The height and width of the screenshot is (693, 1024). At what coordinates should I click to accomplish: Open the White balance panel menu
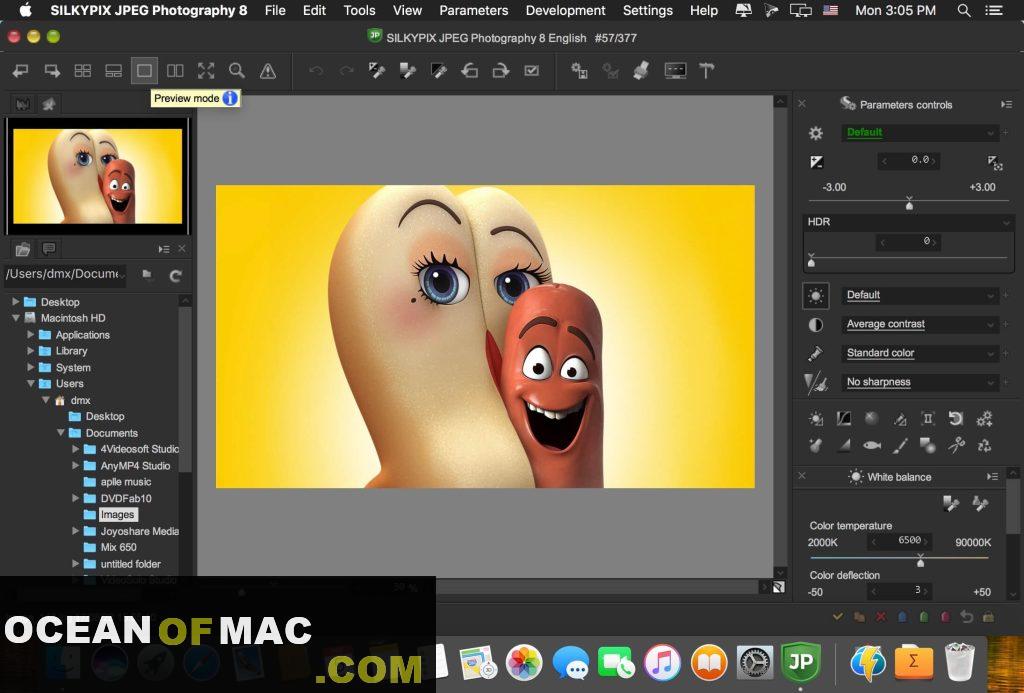coord(993,477)
